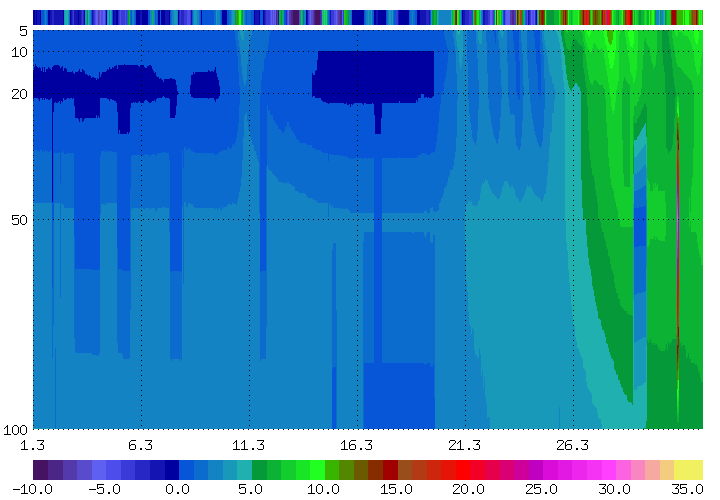Screen dimensions: 720x500
Task: Click the y-axis label 100
Action: 15,430
